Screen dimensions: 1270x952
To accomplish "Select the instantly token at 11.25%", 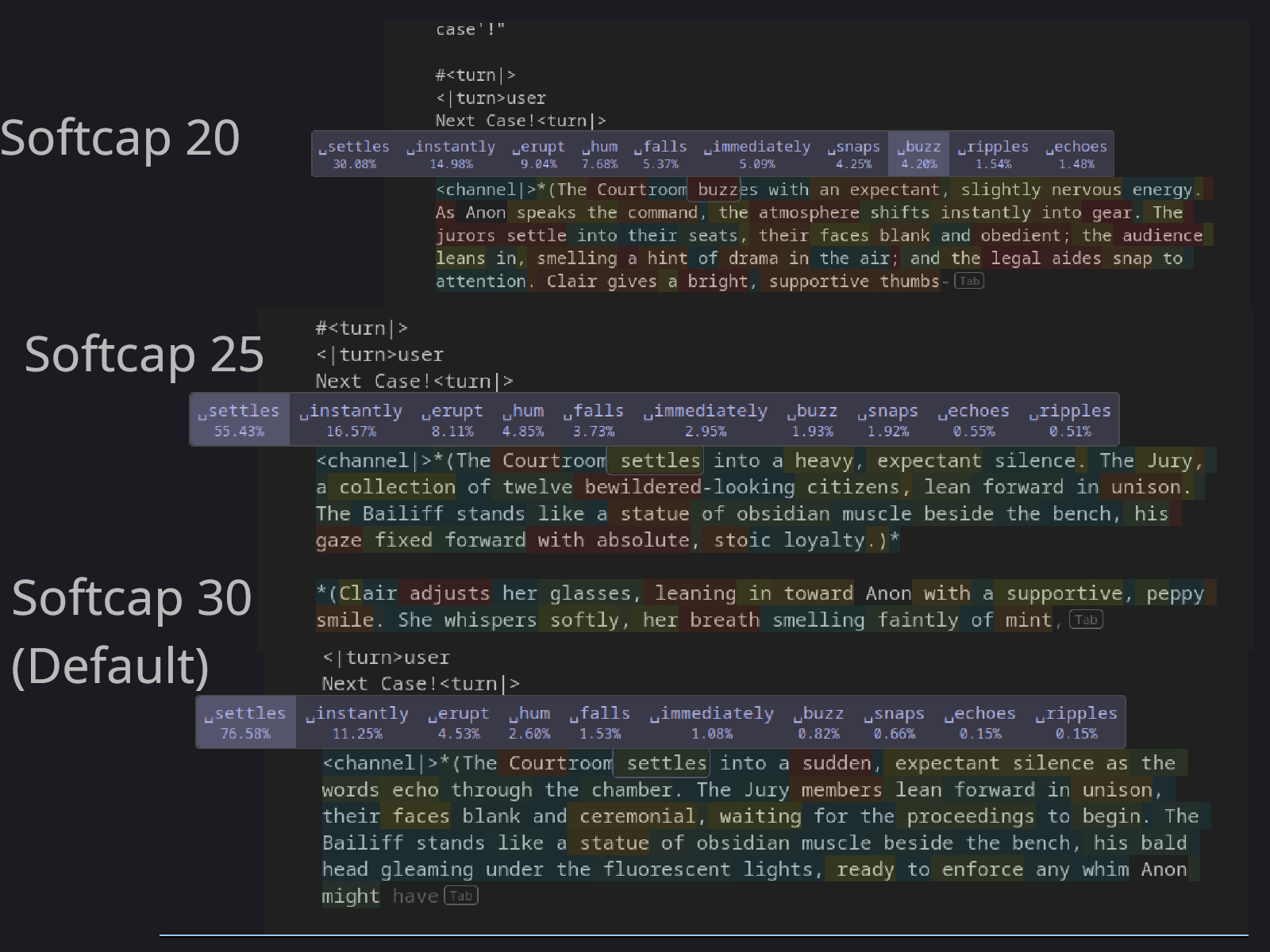I will [x=357, y=722].
